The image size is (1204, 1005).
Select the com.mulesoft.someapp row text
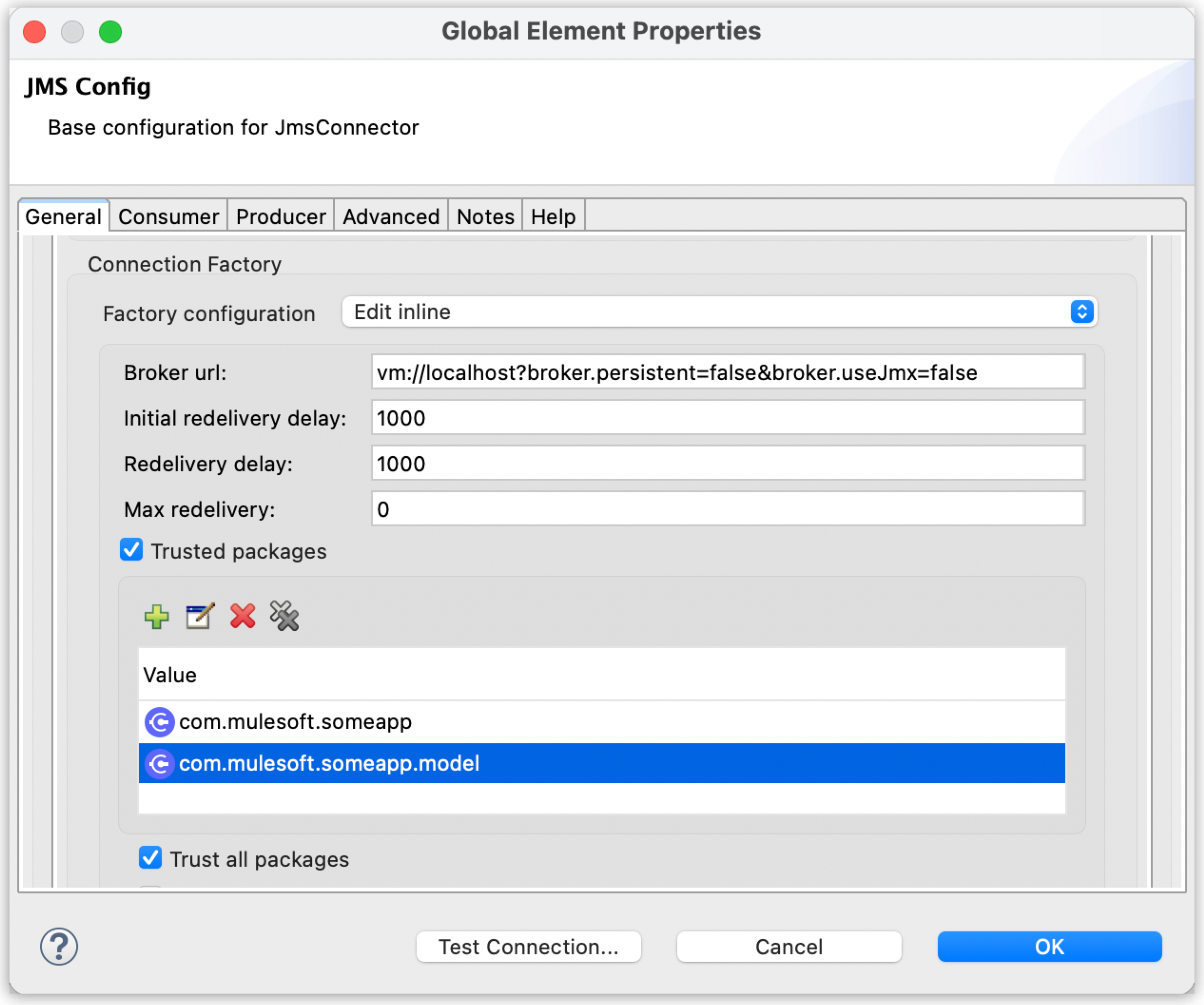click(295, 722)
